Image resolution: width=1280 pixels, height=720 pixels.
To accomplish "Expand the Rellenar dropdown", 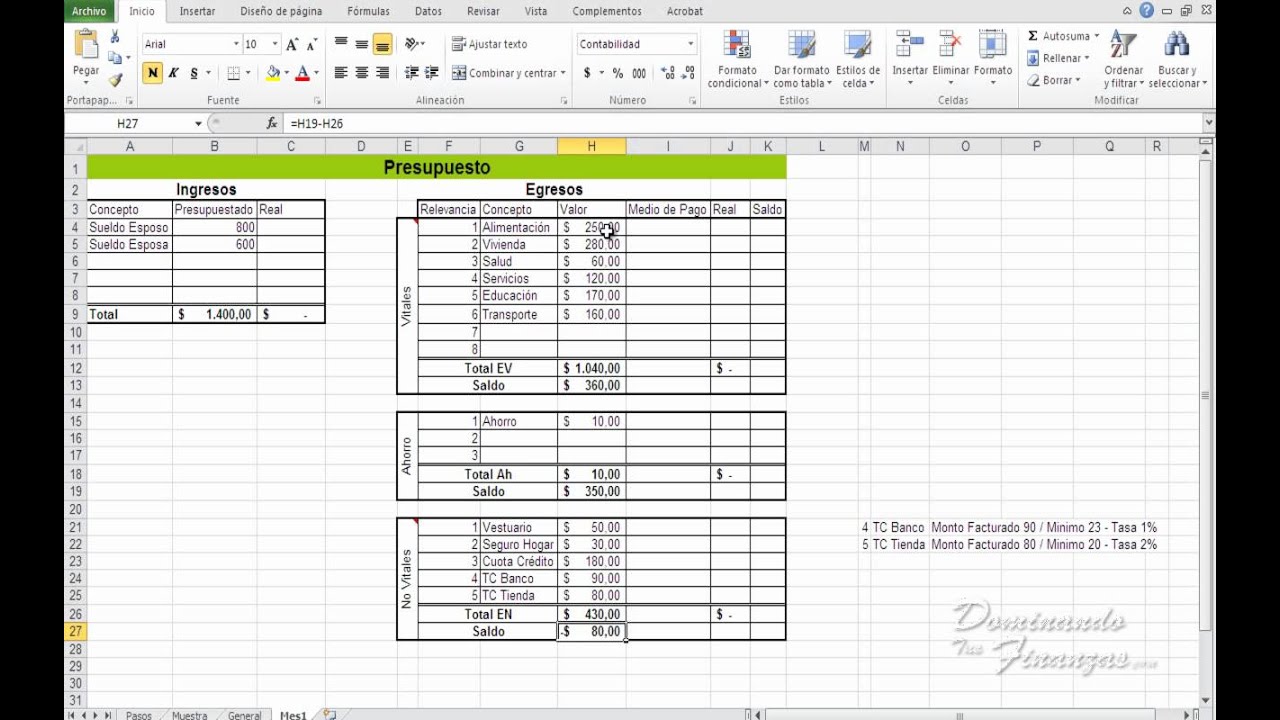I will point(1088,58).
